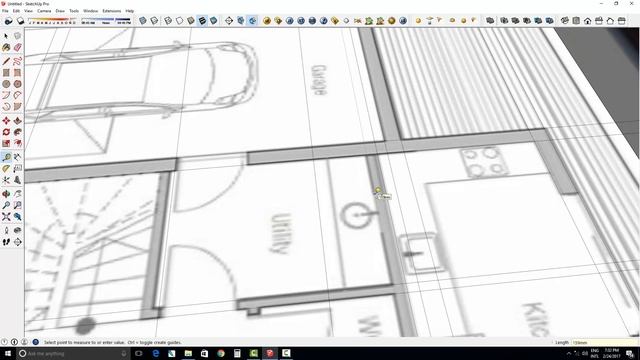
Task: Toggle Show/Hide Shadows
Action: (x=9, y=21)
